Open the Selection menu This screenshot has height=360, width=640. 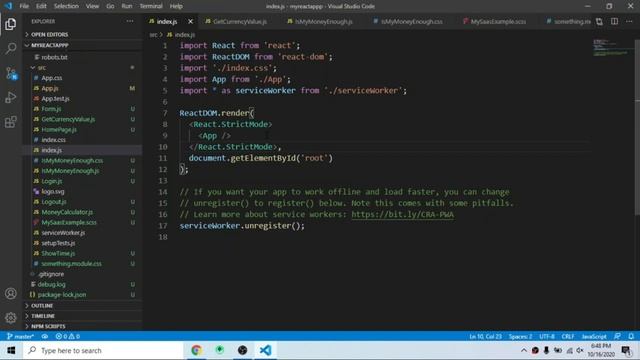click(66, 6)
